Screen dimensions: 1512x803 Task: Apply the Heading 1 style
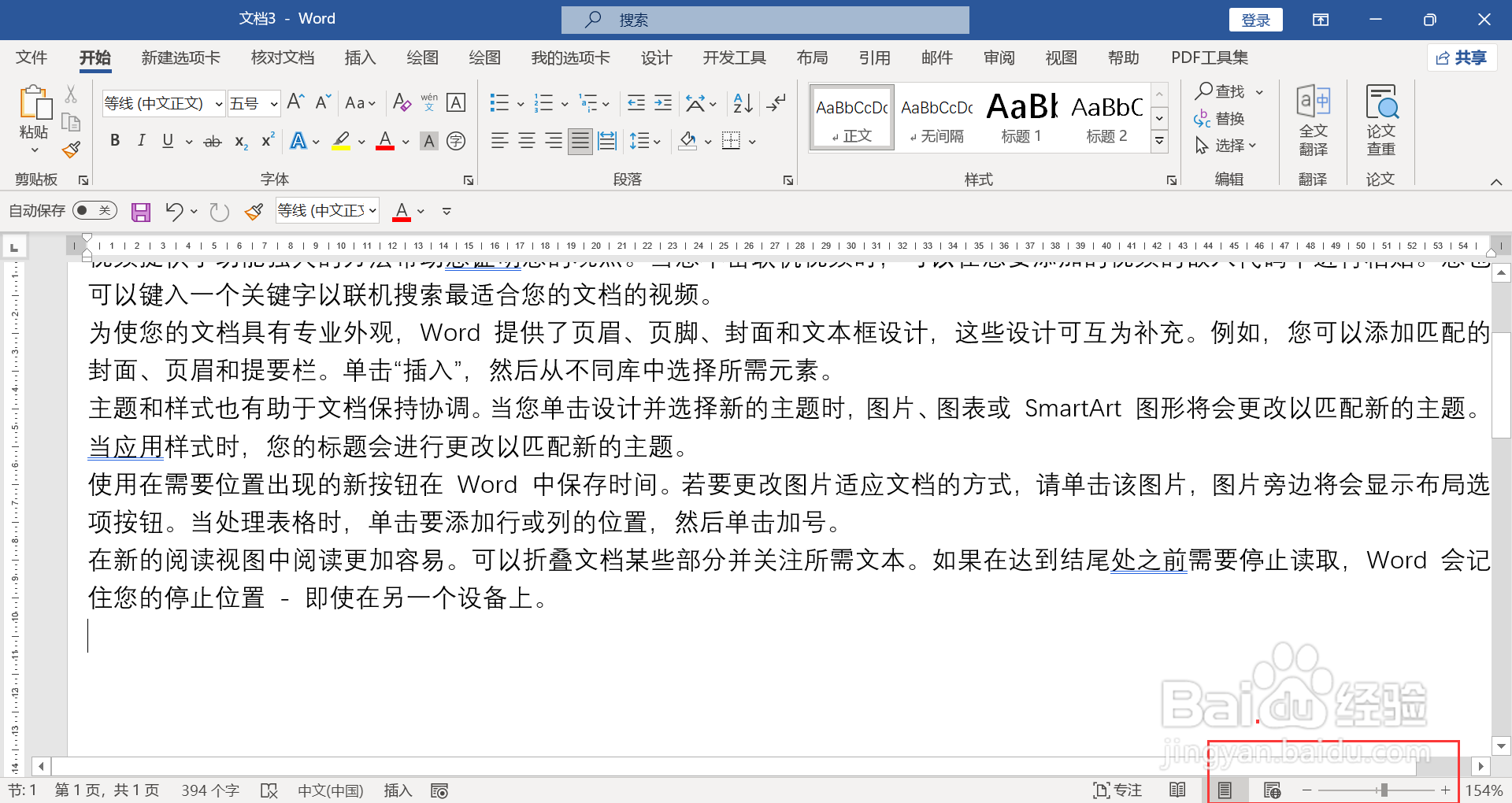[1021, 117]
